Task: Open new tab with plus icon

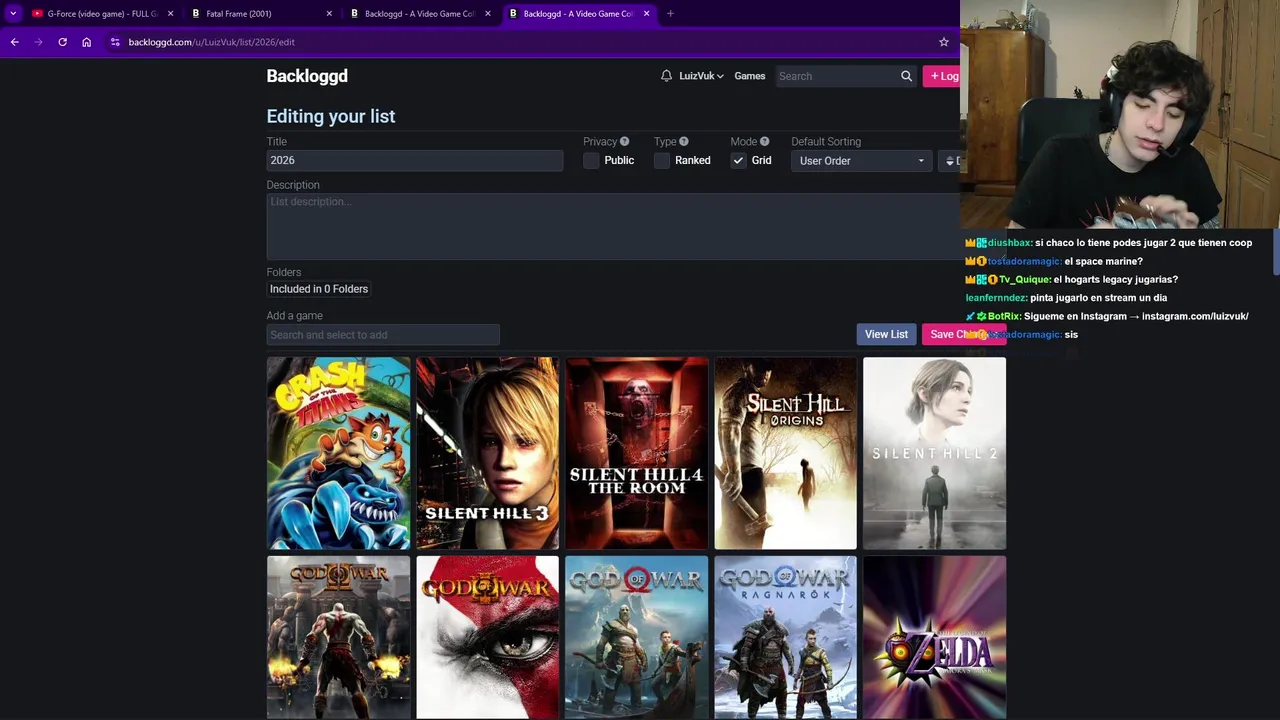Action: 670,14
